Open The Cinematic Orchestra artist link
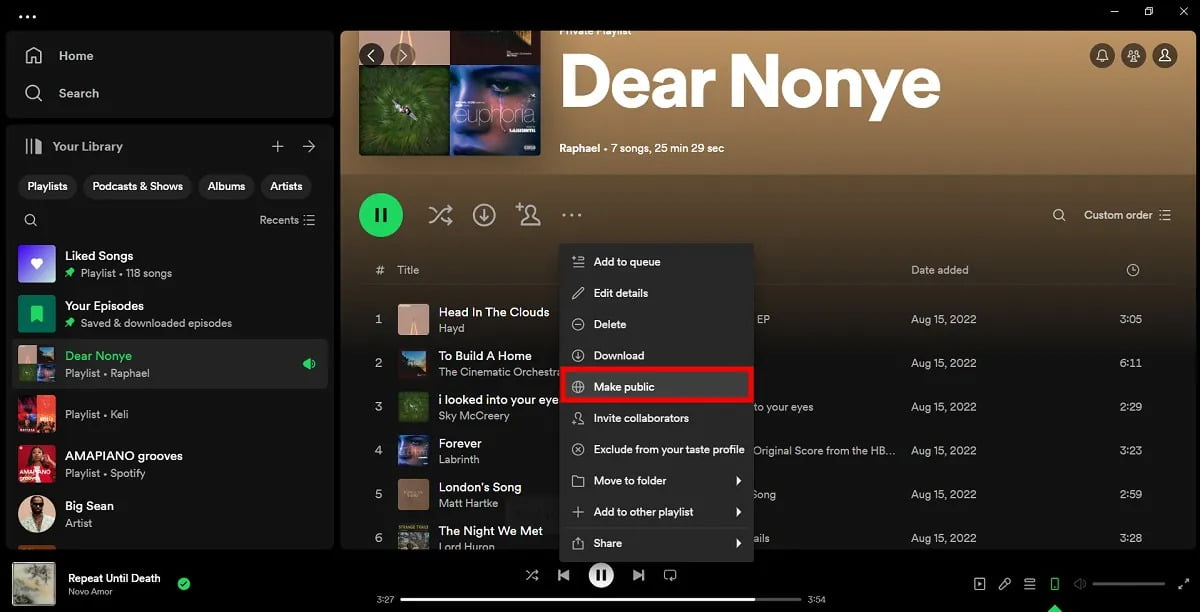This screenshot has width=1200, height=612. [499, 372]
